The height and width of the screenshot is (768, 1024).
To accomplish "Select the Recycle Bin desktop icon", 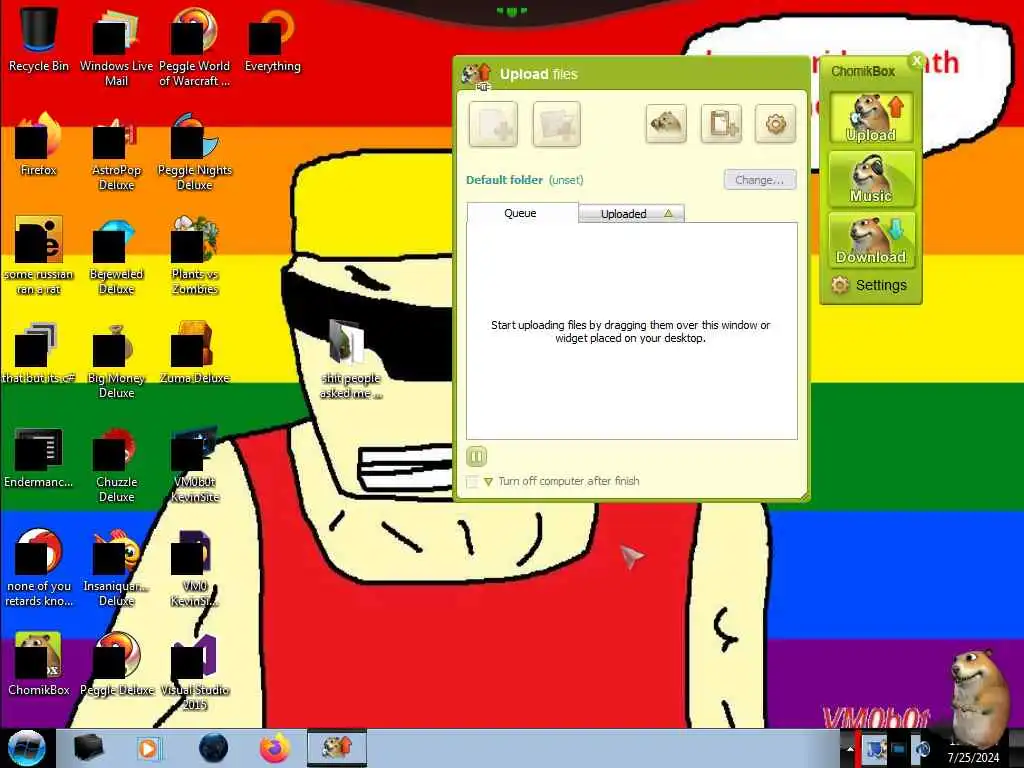I will point(39,38).
